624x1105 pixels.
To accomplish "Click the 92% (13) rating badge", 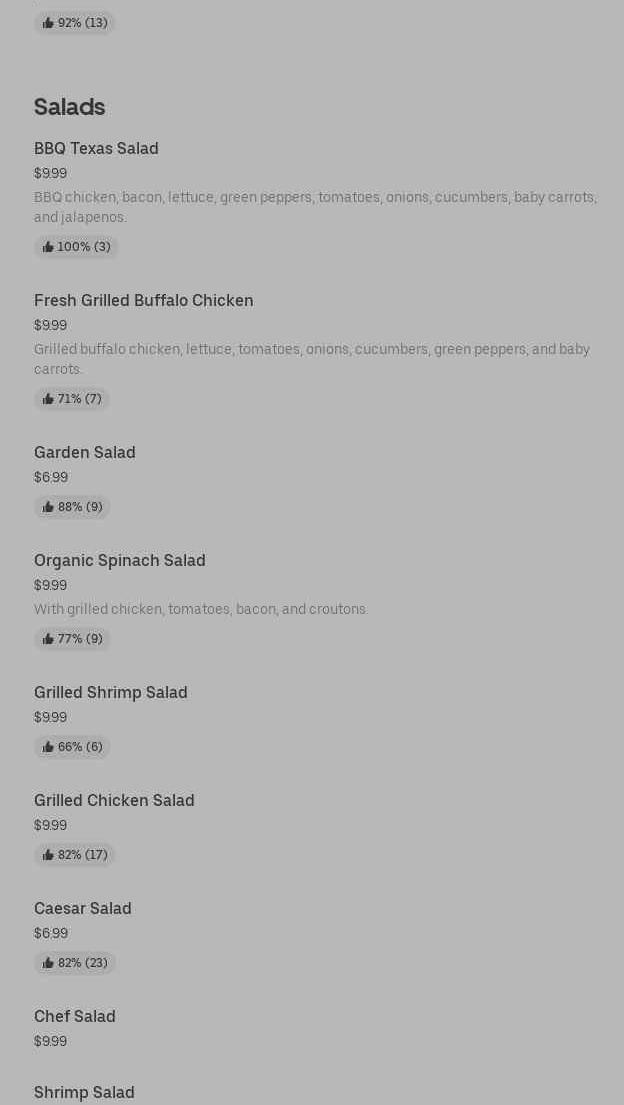I will point(75,23).
